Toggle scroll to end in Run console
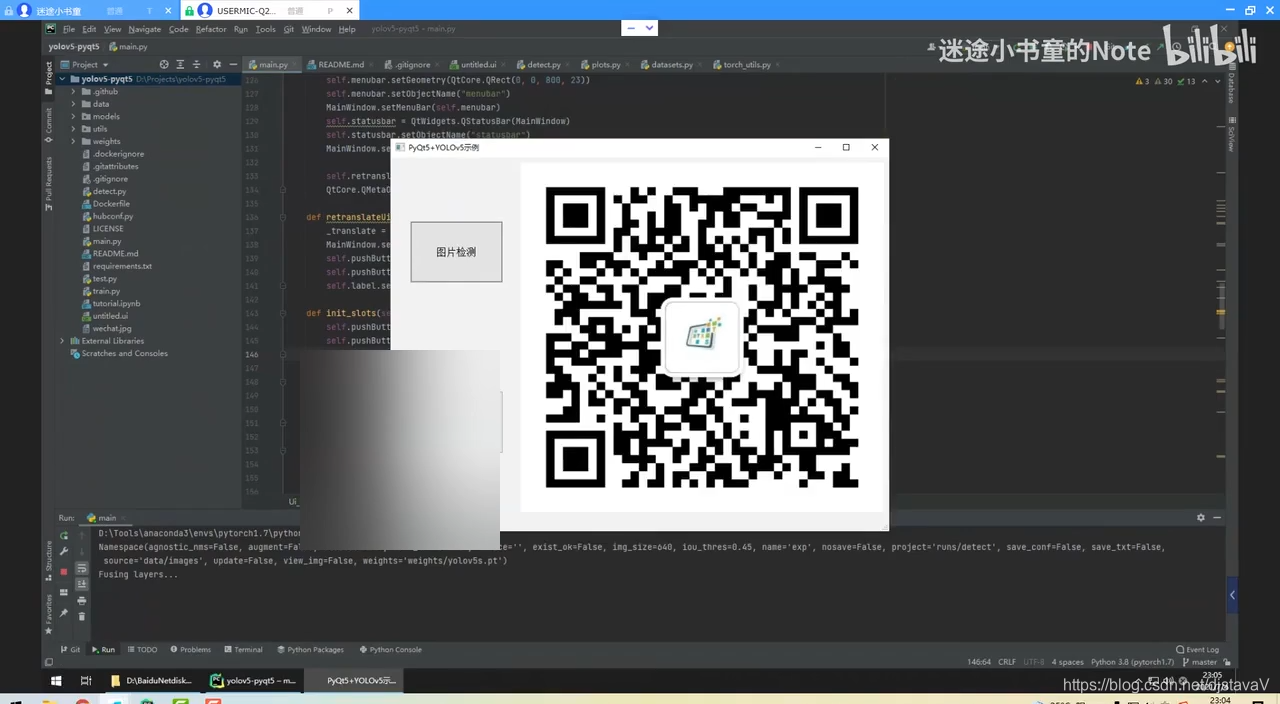Viewport: 1280px width, 704px height. pos(82,584)
